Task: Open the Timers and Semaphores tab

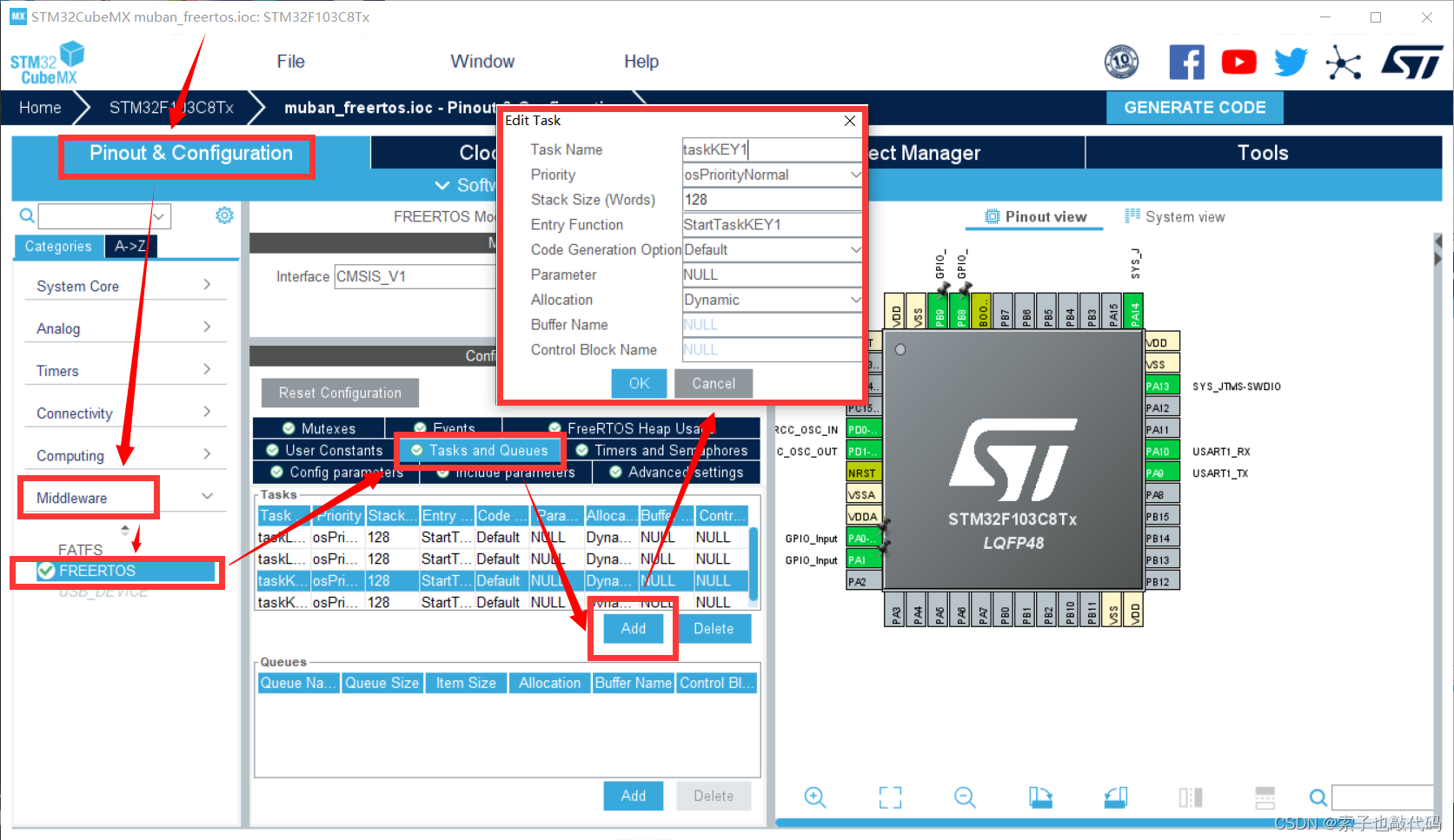Action: point(663,450)
